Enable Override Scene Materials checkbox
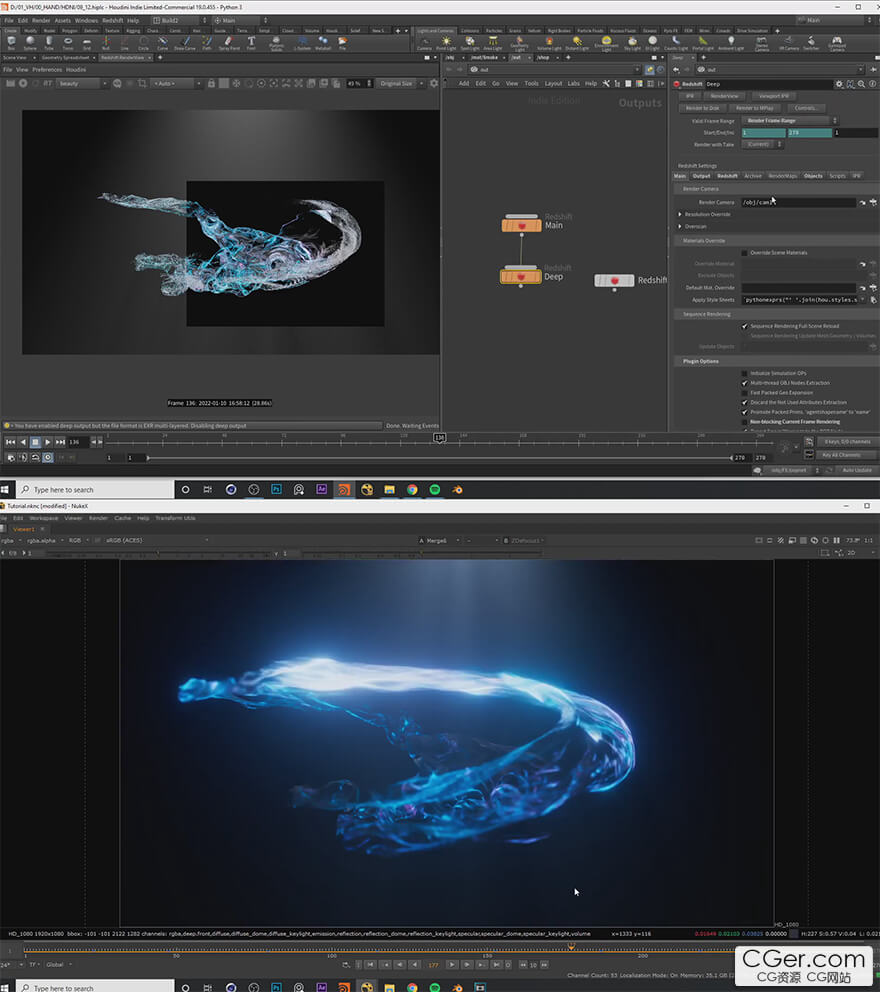 (745, 253)
